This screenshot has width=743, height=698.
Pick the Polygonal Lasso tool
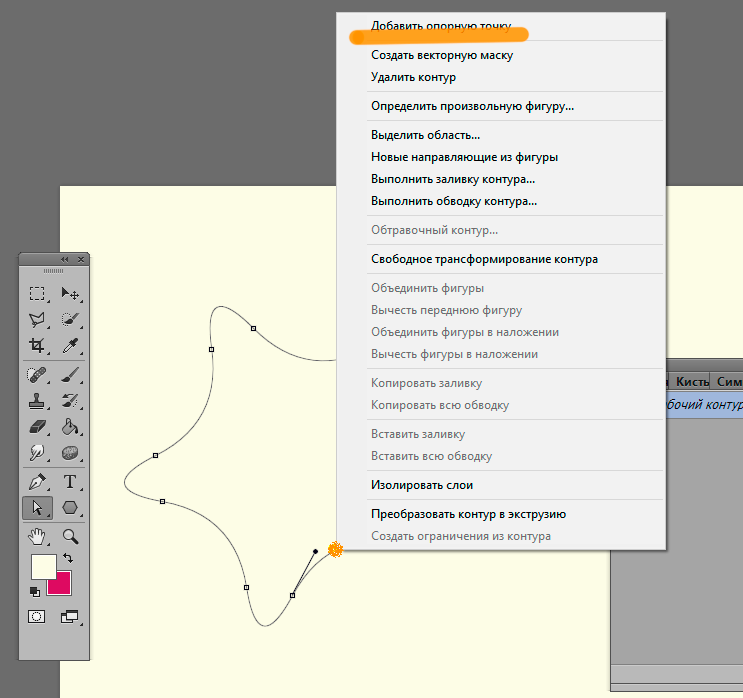pos(37,320)
